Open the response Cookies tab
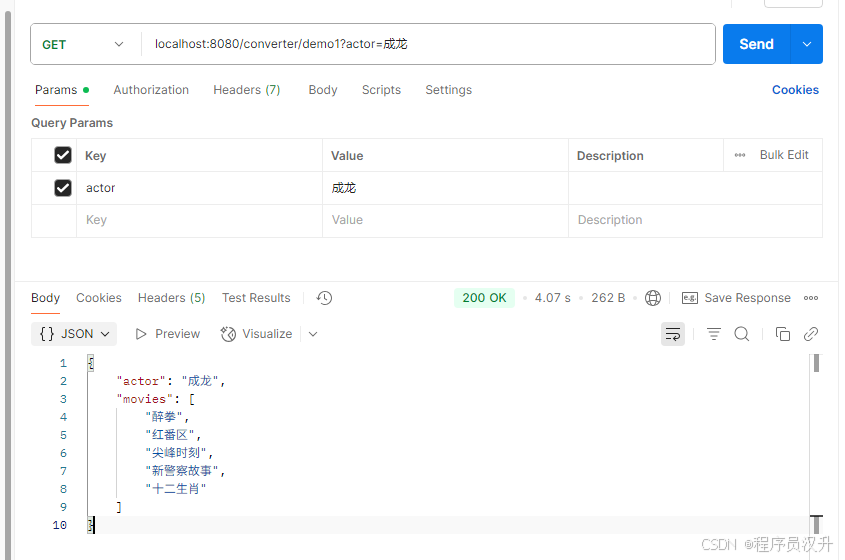The width and height of the screenshot is (845, 560). pos(99,298)
